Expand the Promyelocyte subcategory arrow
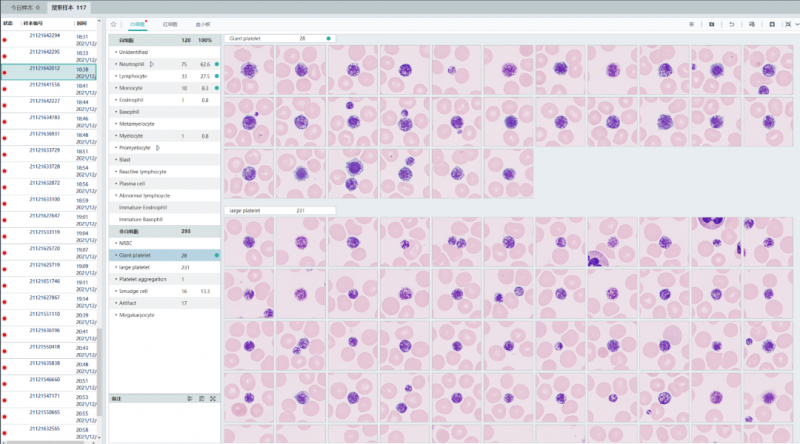This screenshot has width=800, height=444. click(x=158, y=147)
